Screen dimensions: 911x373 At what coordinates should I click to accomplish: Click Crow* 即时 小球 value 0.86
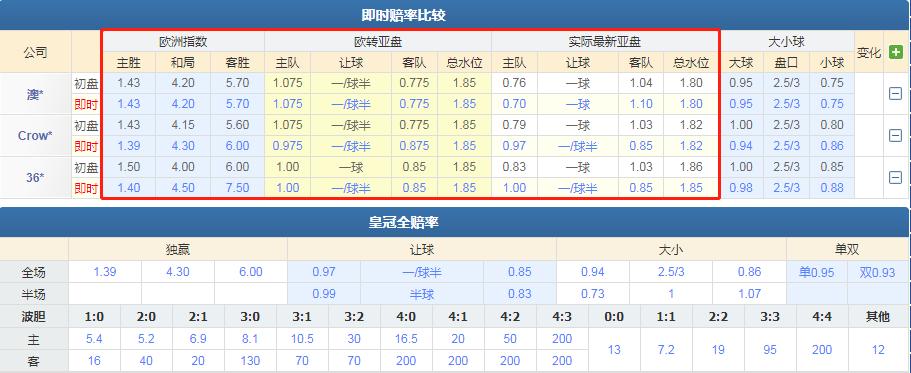(x=833, y=146)
